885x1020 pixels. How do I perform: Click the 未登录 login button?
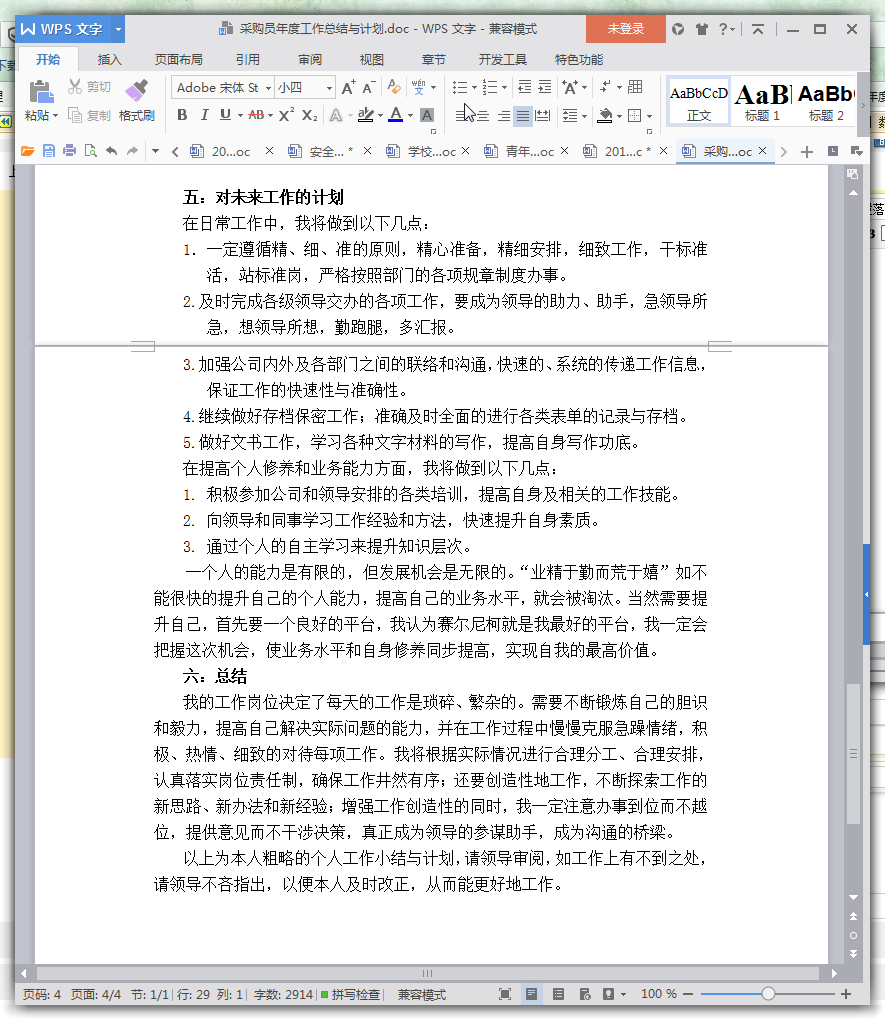(625, 29)
